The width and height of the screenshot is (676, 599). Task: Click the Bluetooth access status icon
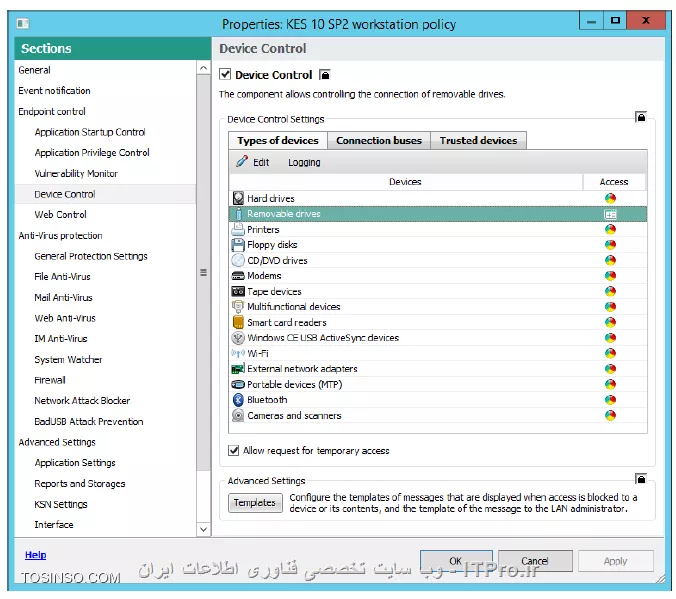click(x=610, y=400)
